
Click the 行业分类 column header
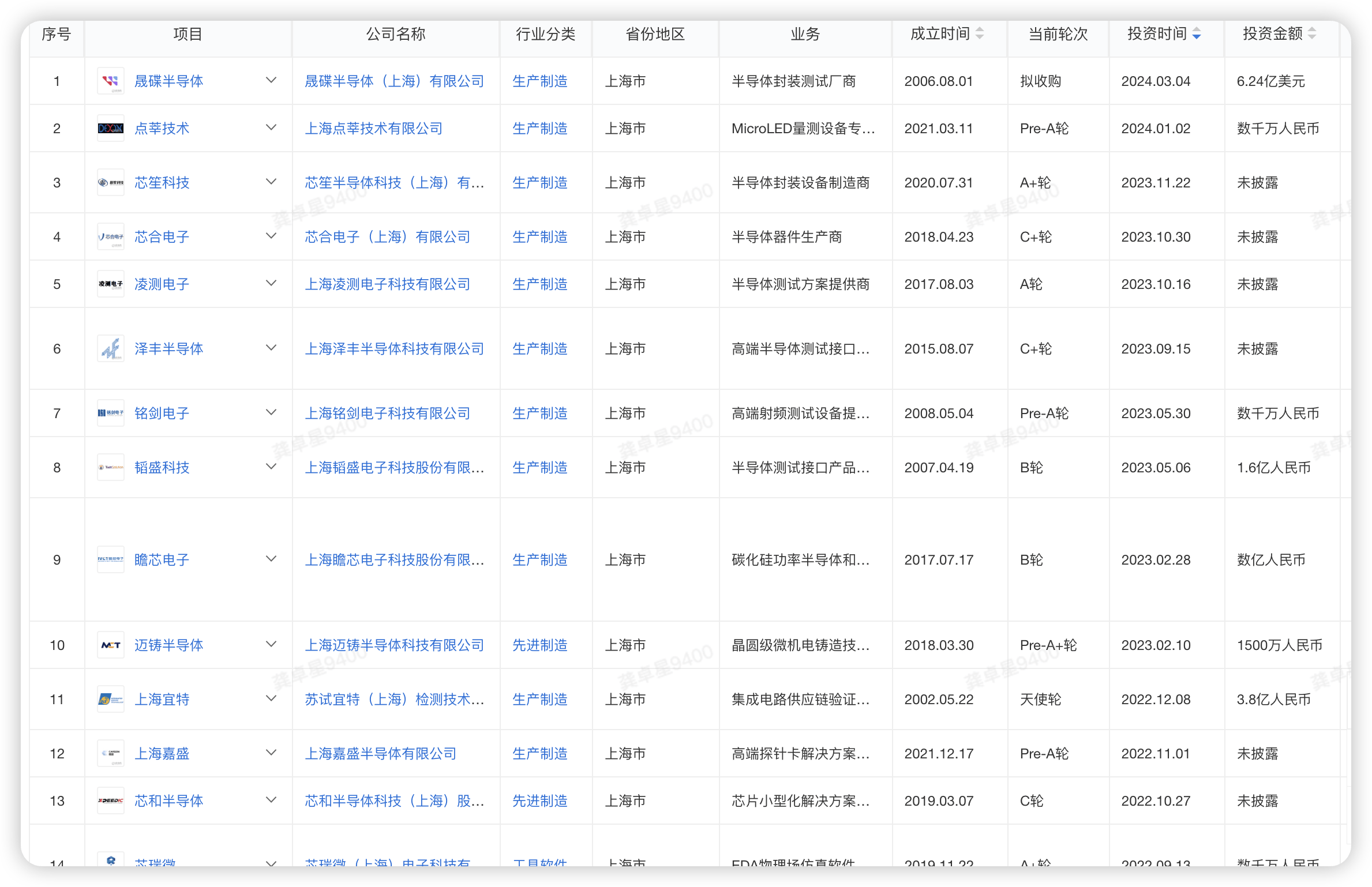546,34
